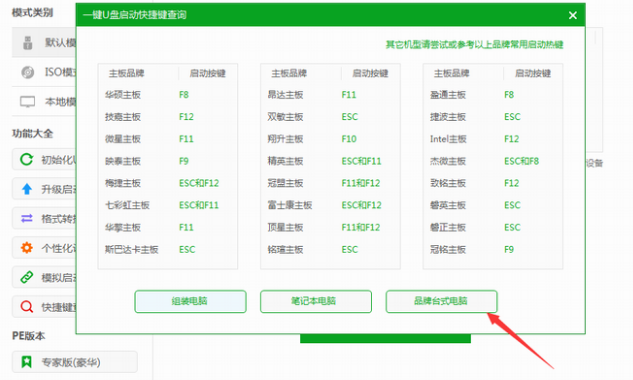
Task: Click the 顶星主板 row label
Action: (x=285, y=227)
